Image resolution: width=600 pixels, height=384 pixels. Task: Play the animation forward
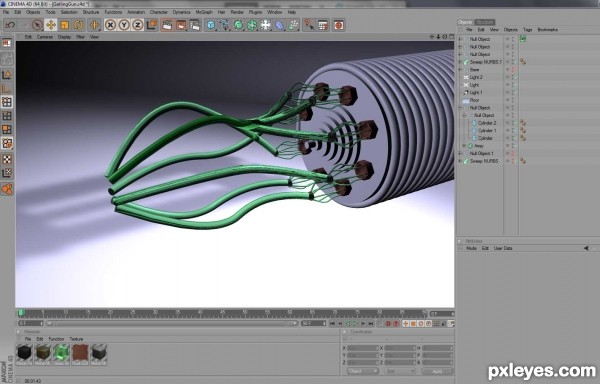click(355, 324)
